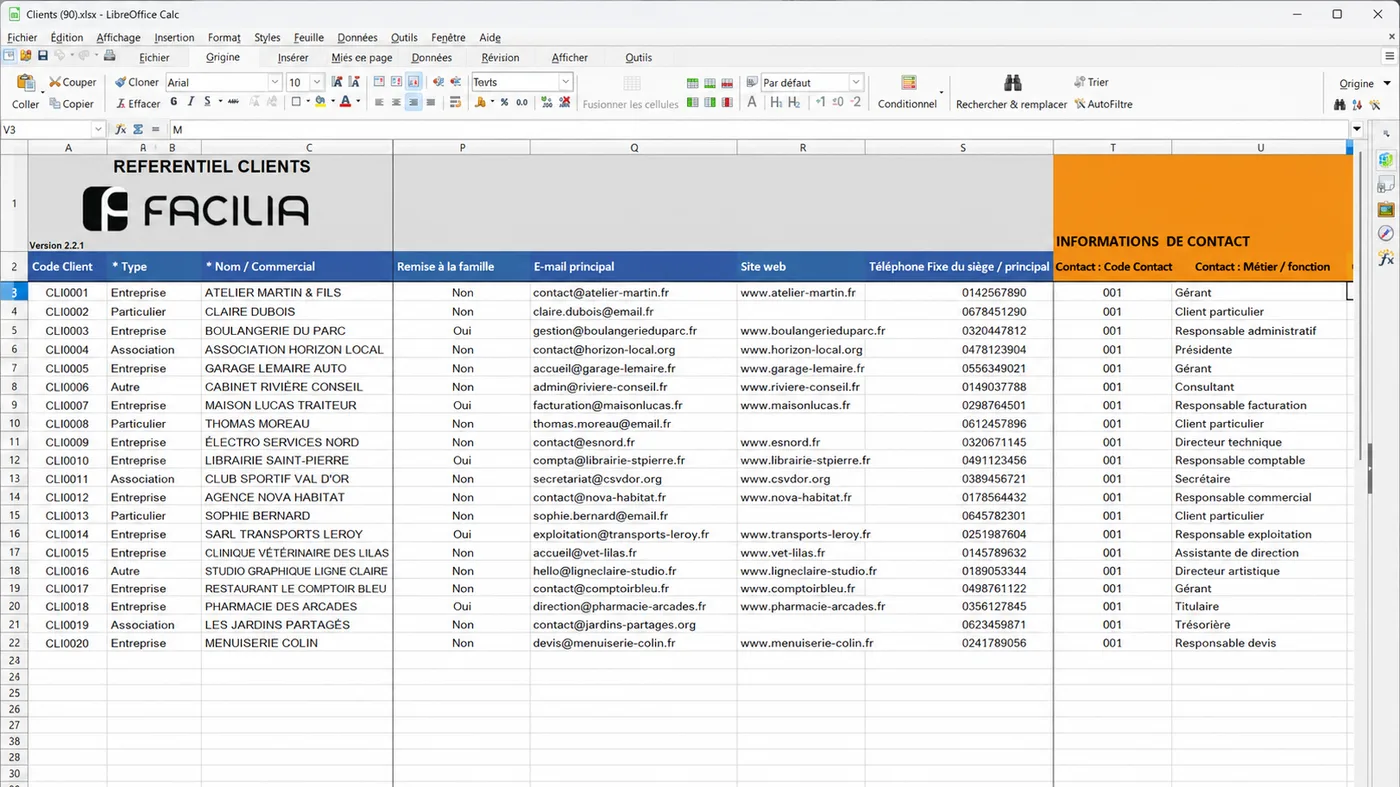Viewport: 1400px width, 787px height.
Task: Increase font size icon
Action: click(337, 82)
